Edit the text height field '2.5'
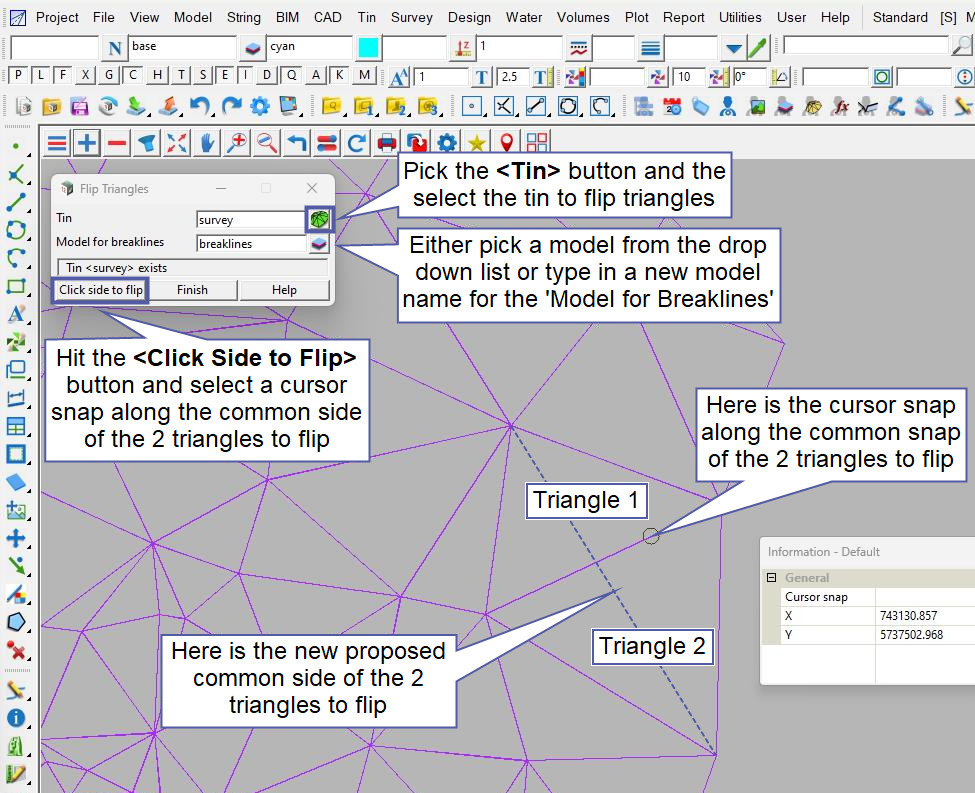 (x=514, y=77)
